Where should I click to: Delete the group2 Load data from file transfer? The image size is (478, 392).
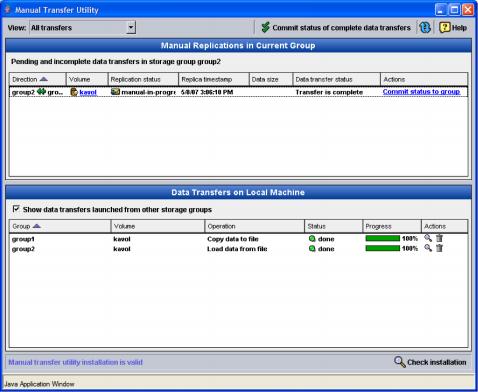(x=440, y=248)
